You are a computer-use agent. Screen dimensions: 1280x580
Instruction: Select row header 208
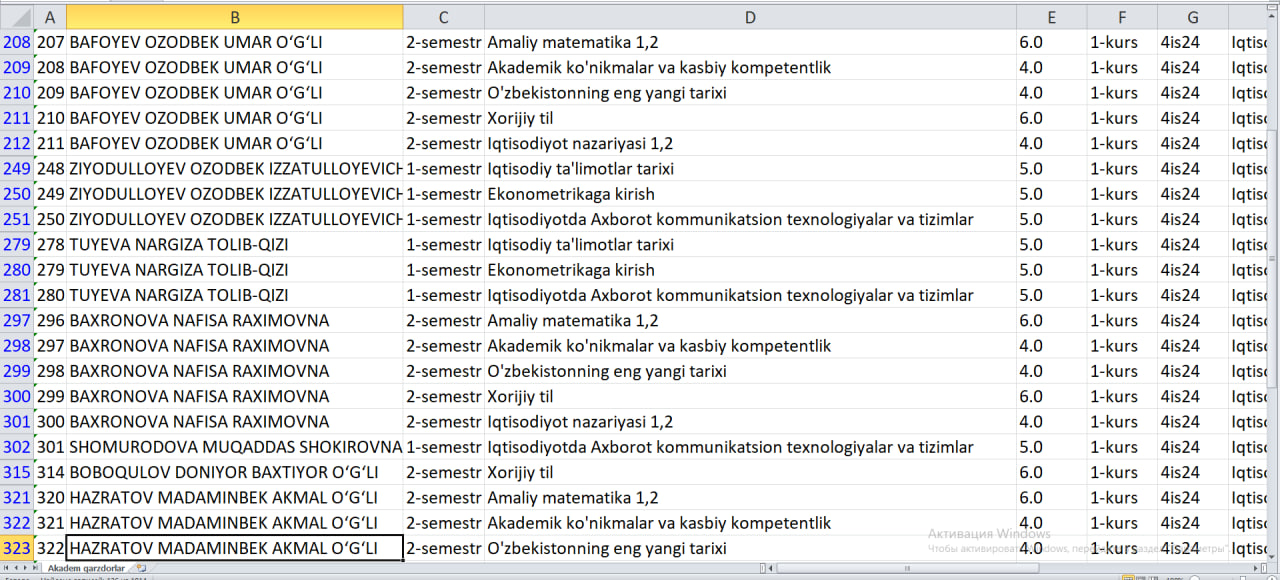click(x=16, y=42)
